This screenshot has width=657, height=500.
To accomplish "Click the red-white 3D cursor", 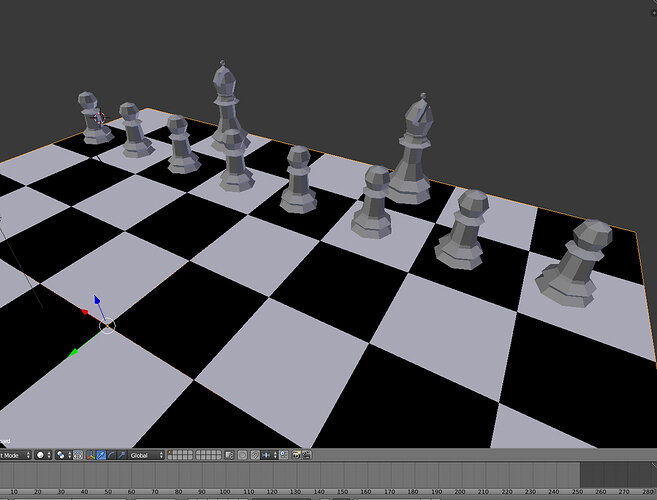I will click(99, 118).
